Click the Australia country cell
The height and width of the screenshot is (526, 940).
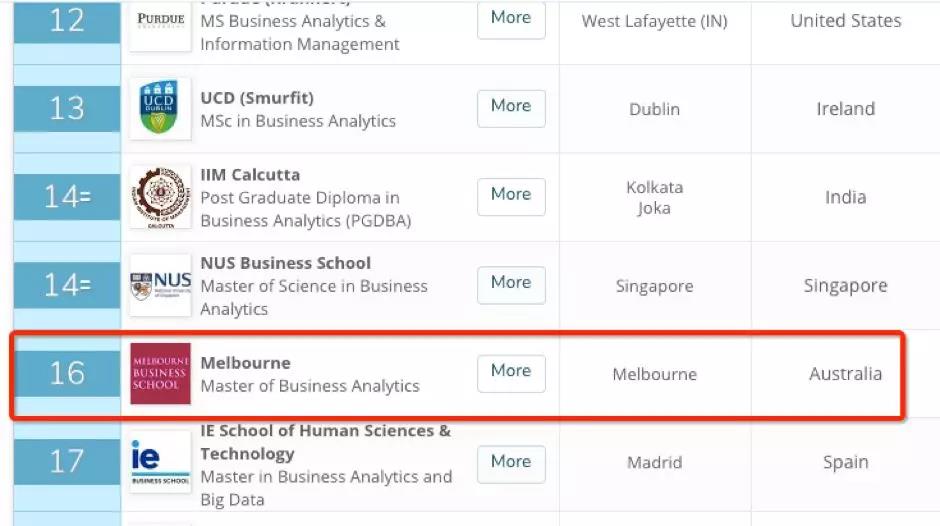click(x=845, y=374)
